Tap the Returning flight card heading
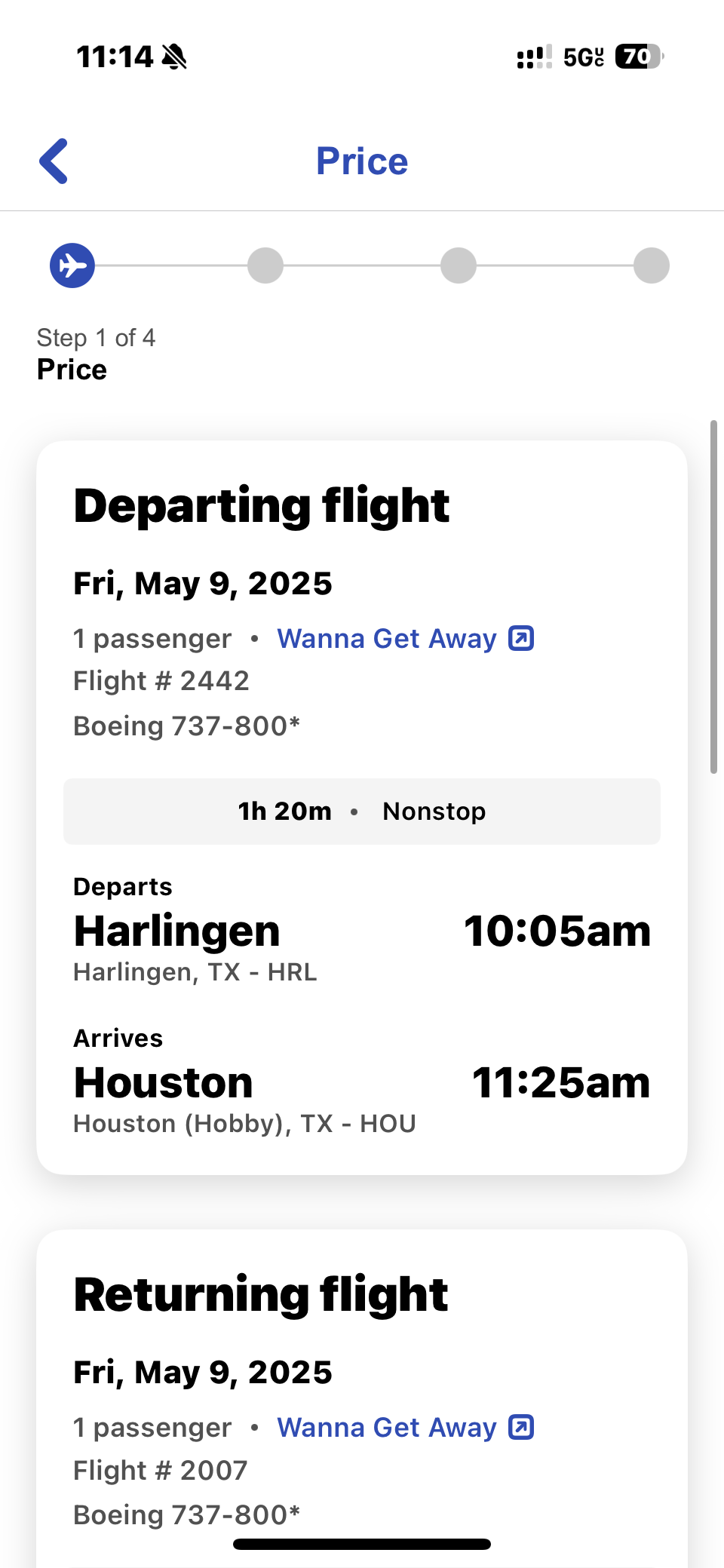 coord(261,1294)
